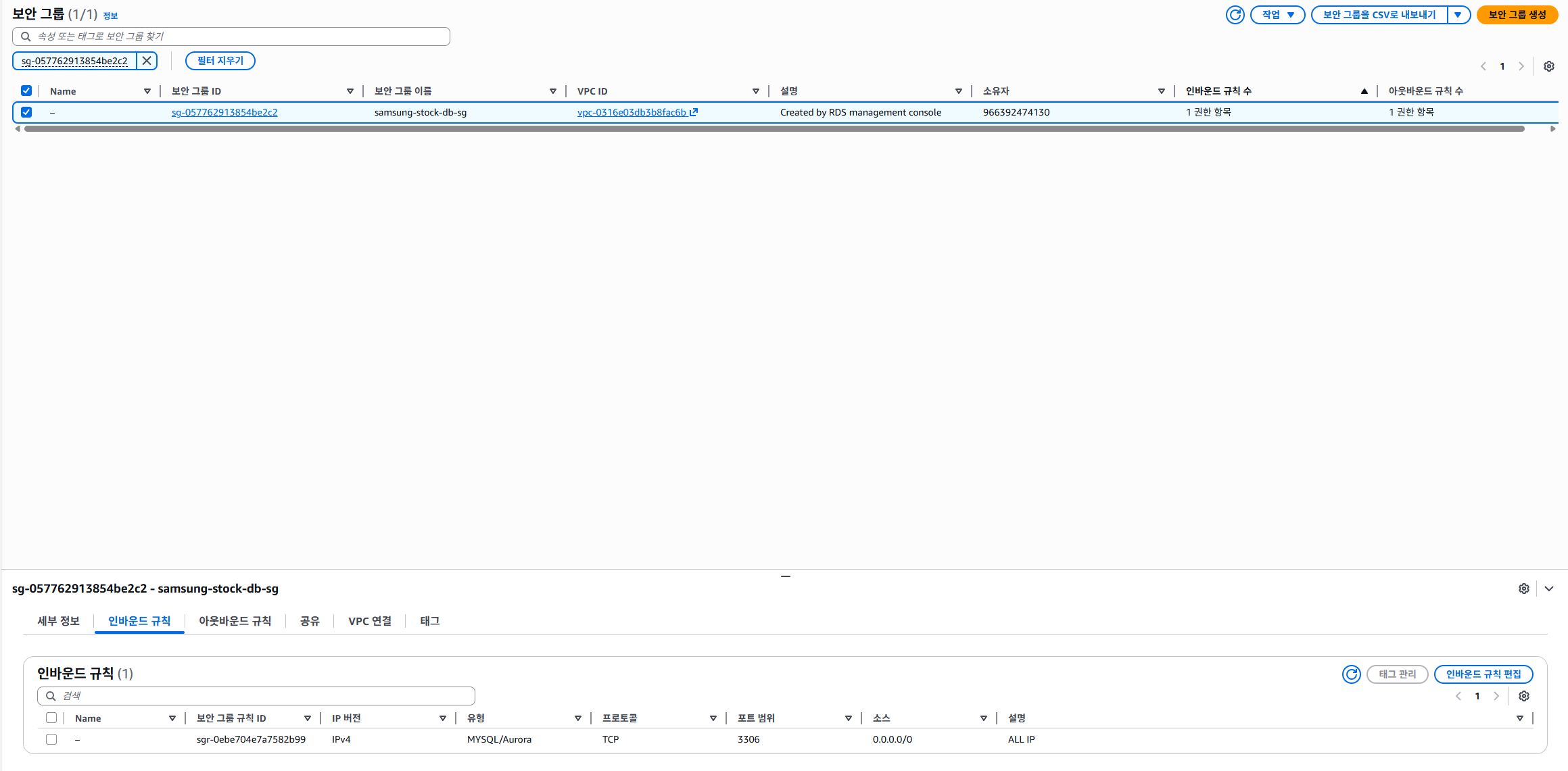Toggle select-all security groups checkbox

(26, 91)
